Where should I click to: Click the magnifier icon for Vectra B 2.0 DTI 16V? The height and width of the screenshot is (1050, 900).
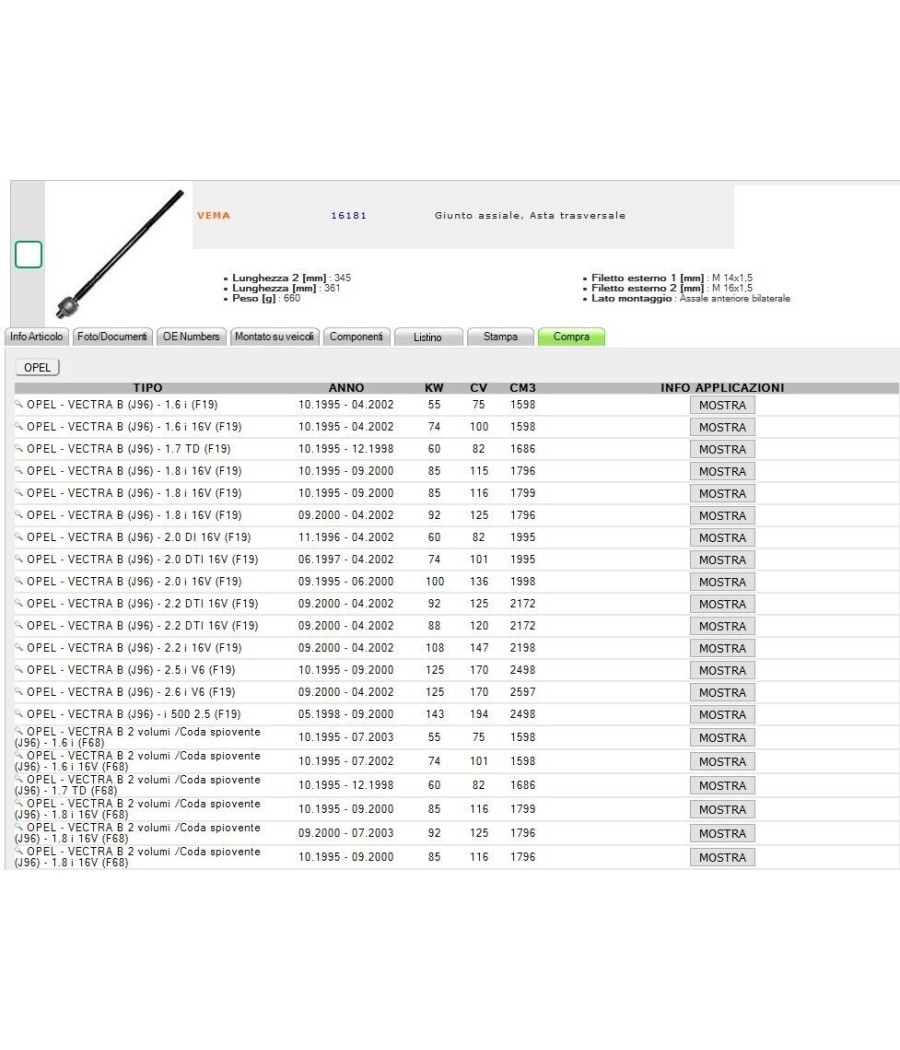point(19,558)
